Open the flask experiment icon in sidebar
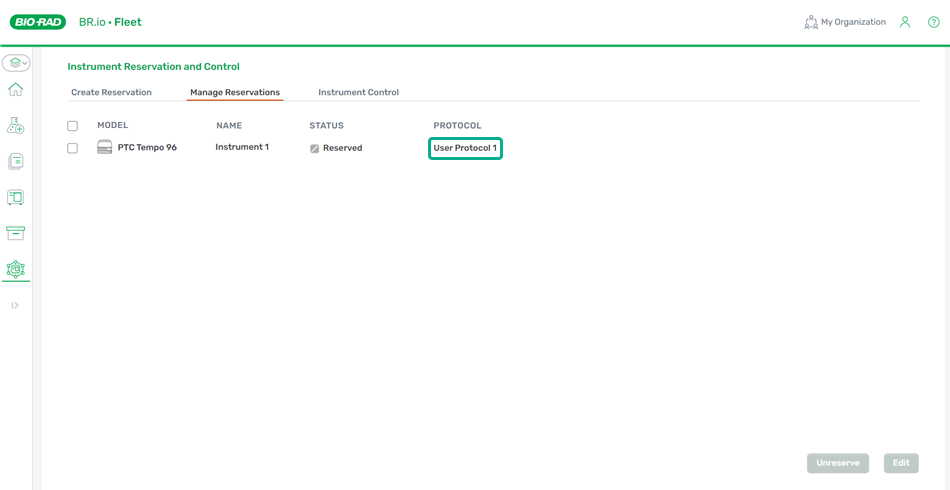The width and height of the screenshot is (950, 490). (15, 126)
